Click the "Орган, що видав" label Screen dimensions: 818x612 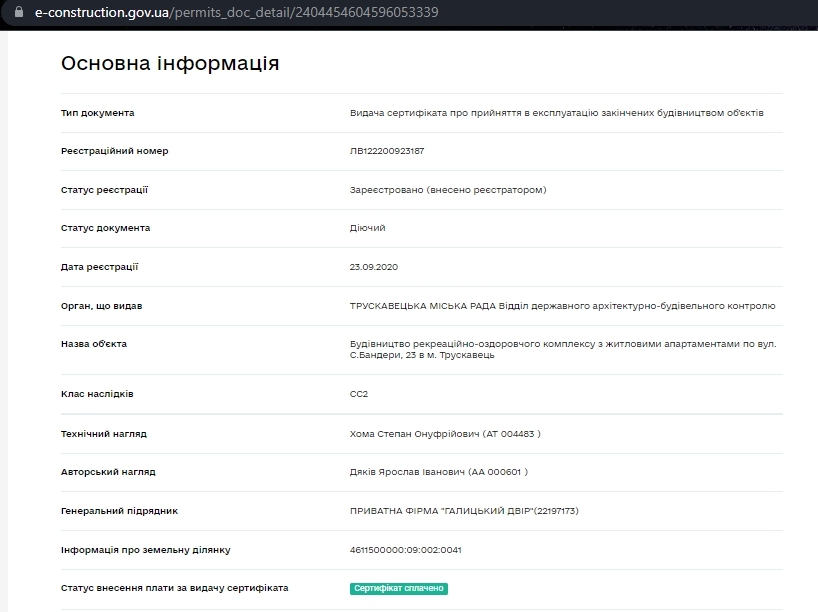coord(102,306)
